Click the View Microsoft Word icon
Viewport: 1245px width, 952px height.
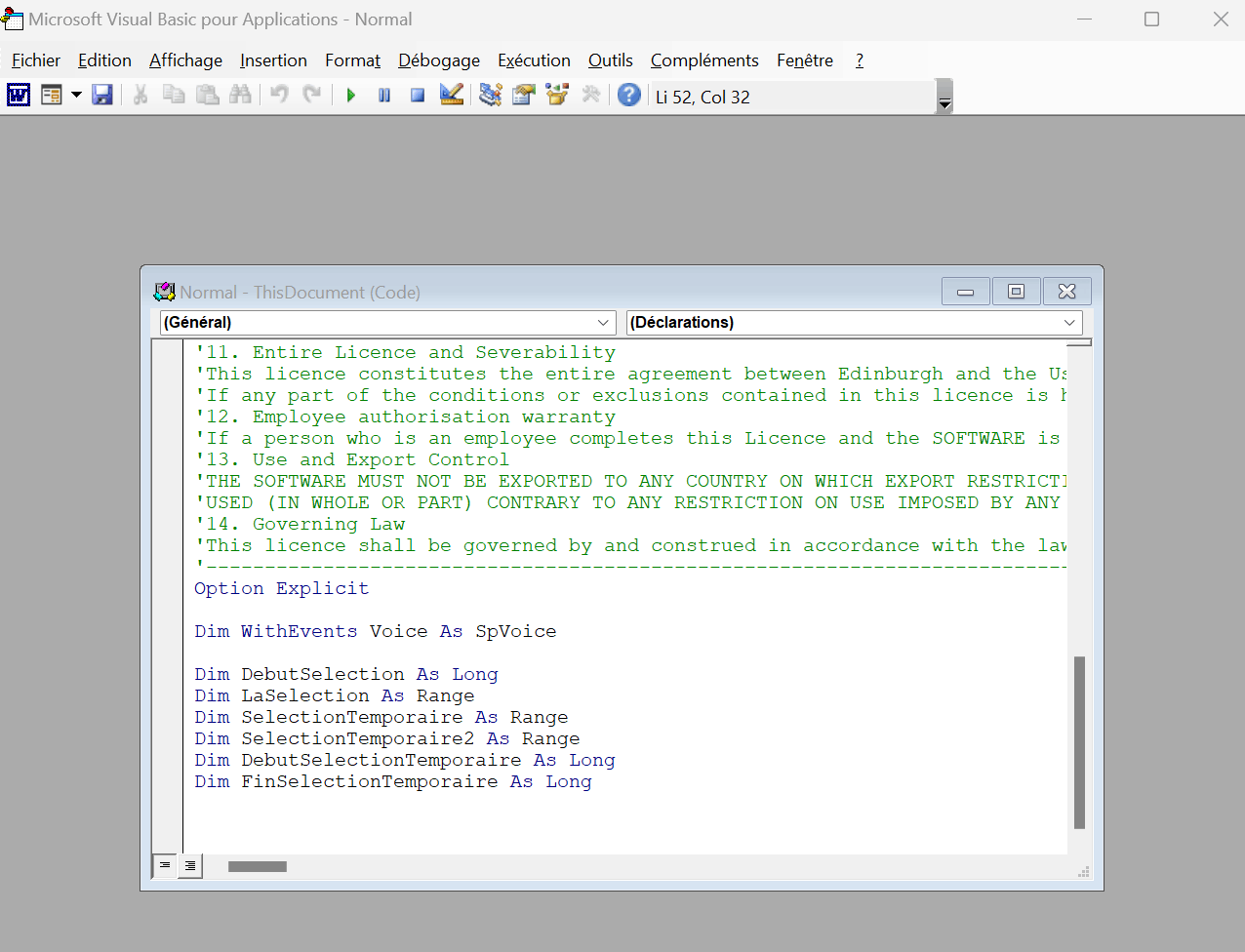[x=19, y=95]
